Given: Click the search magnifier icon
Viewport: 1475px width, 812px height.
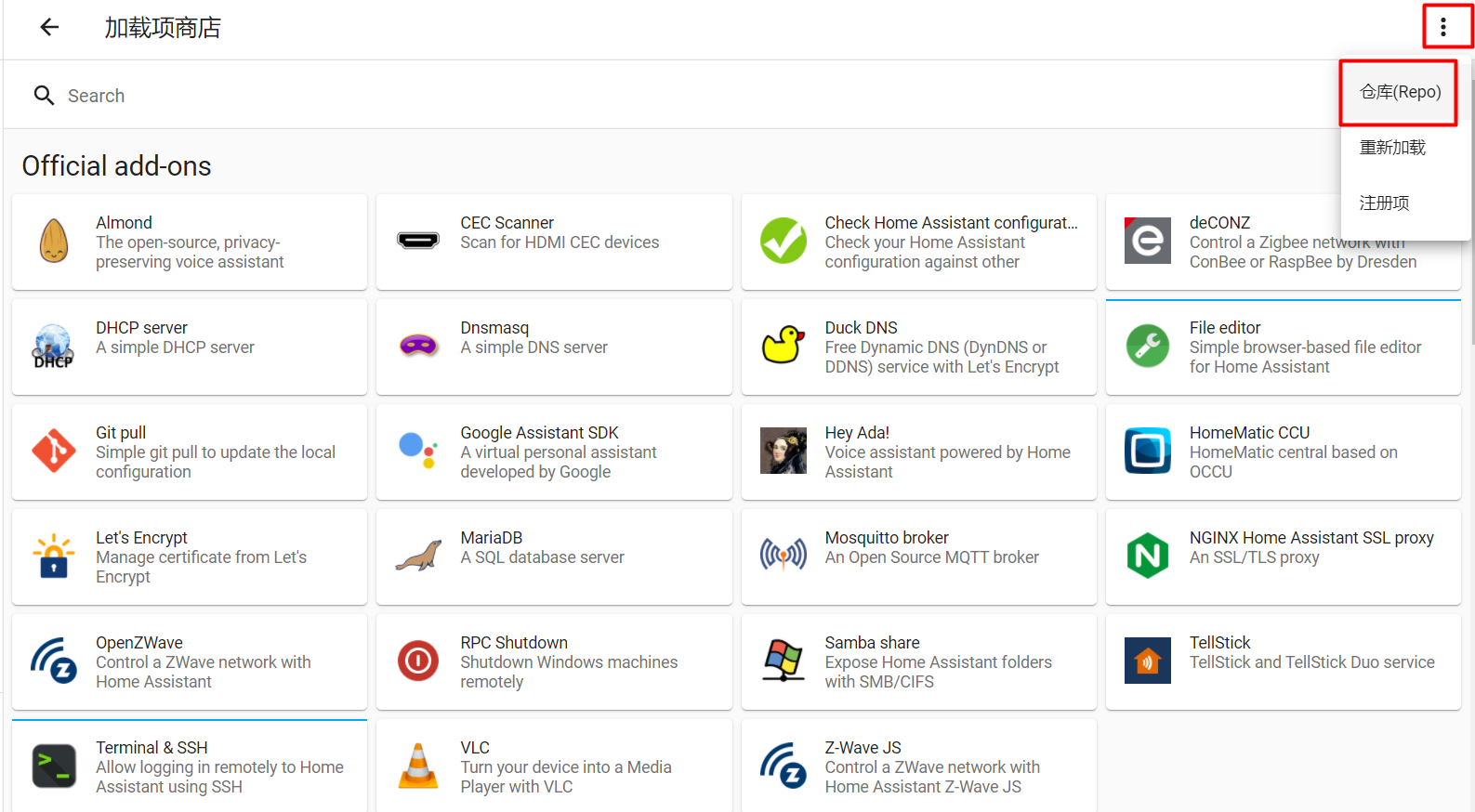Looking at the screenshot, I should [44, 96].
